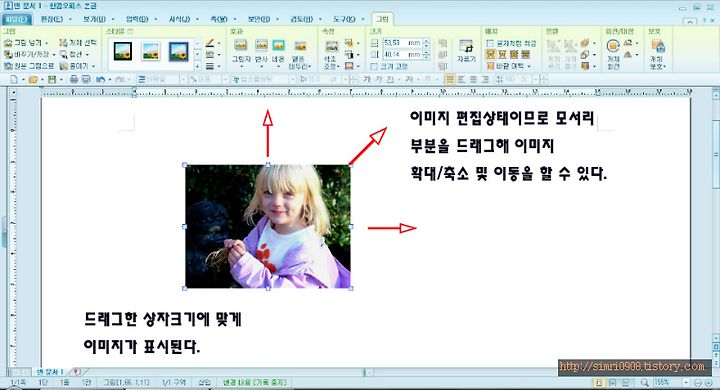The width and height of the screenshot is (720, 390).
Task: Click the 줄이기 reduce picture icon
Action: [63, 66]
